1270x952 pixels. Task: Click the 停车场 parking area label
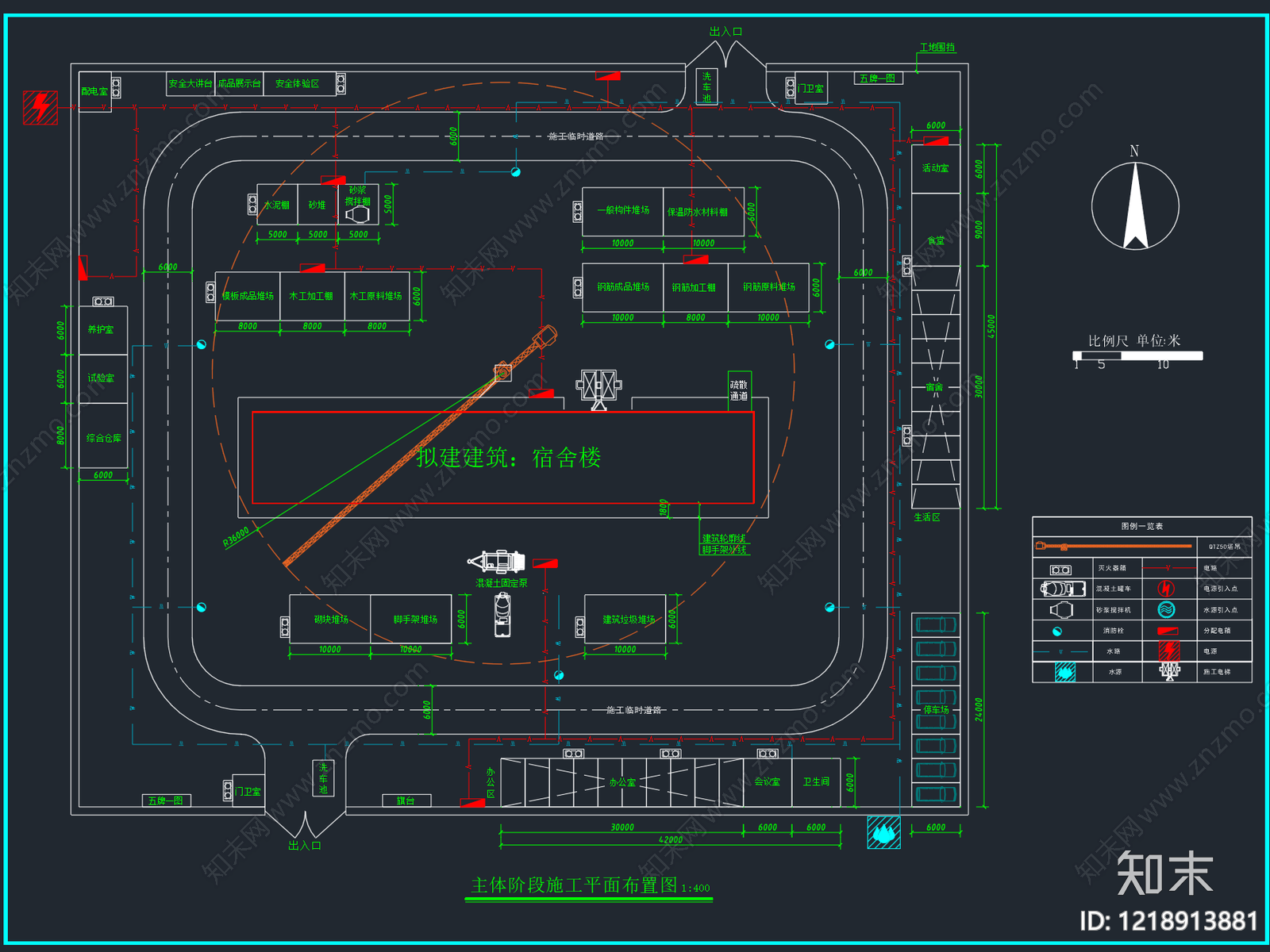(x=936, y=709)
